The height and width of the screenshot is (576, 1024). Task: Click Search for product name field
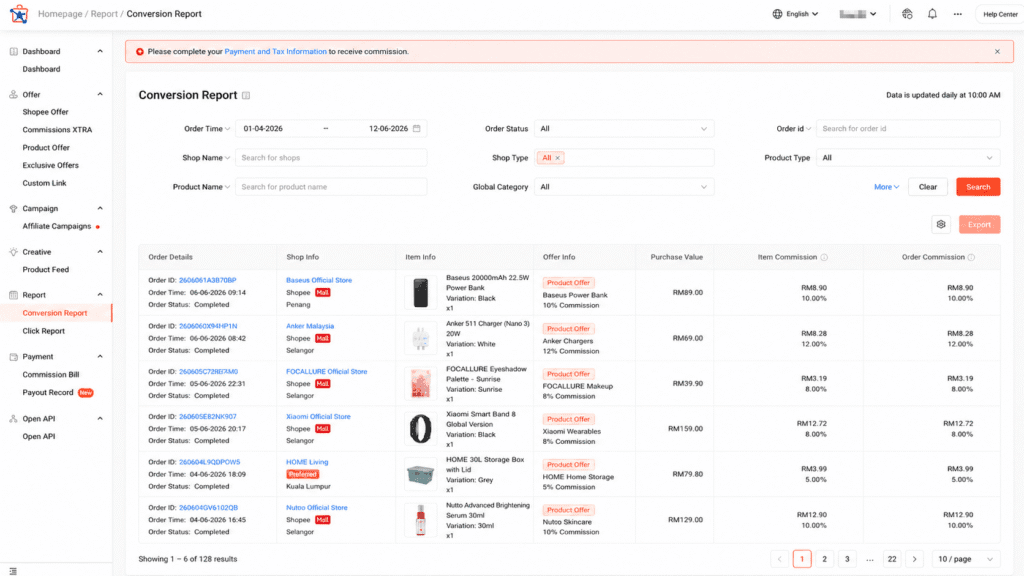click(x=331, y=187)
